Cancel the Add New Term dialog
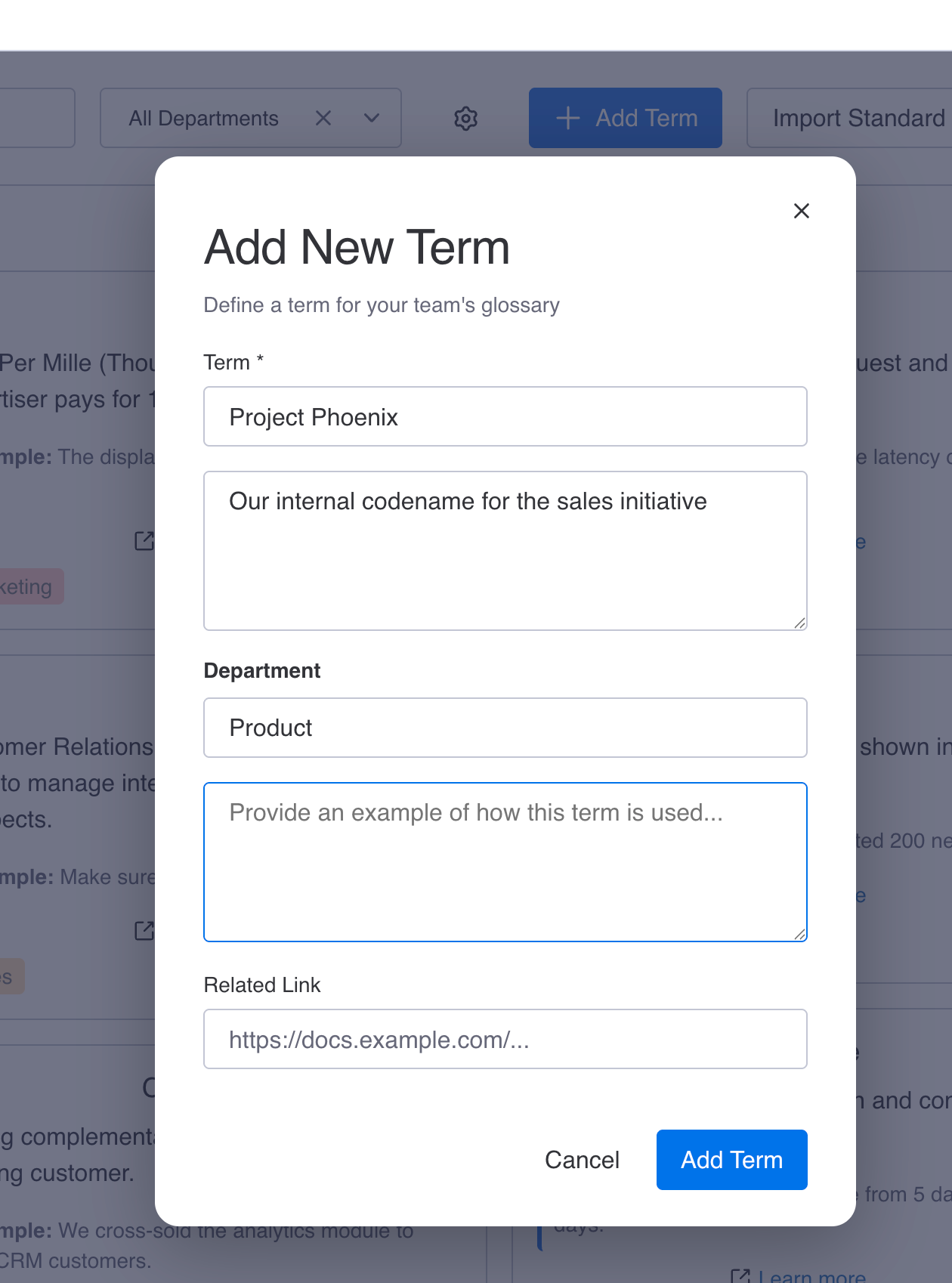952x1283 pixels. pyautogui.click(x=582, y=1160)
